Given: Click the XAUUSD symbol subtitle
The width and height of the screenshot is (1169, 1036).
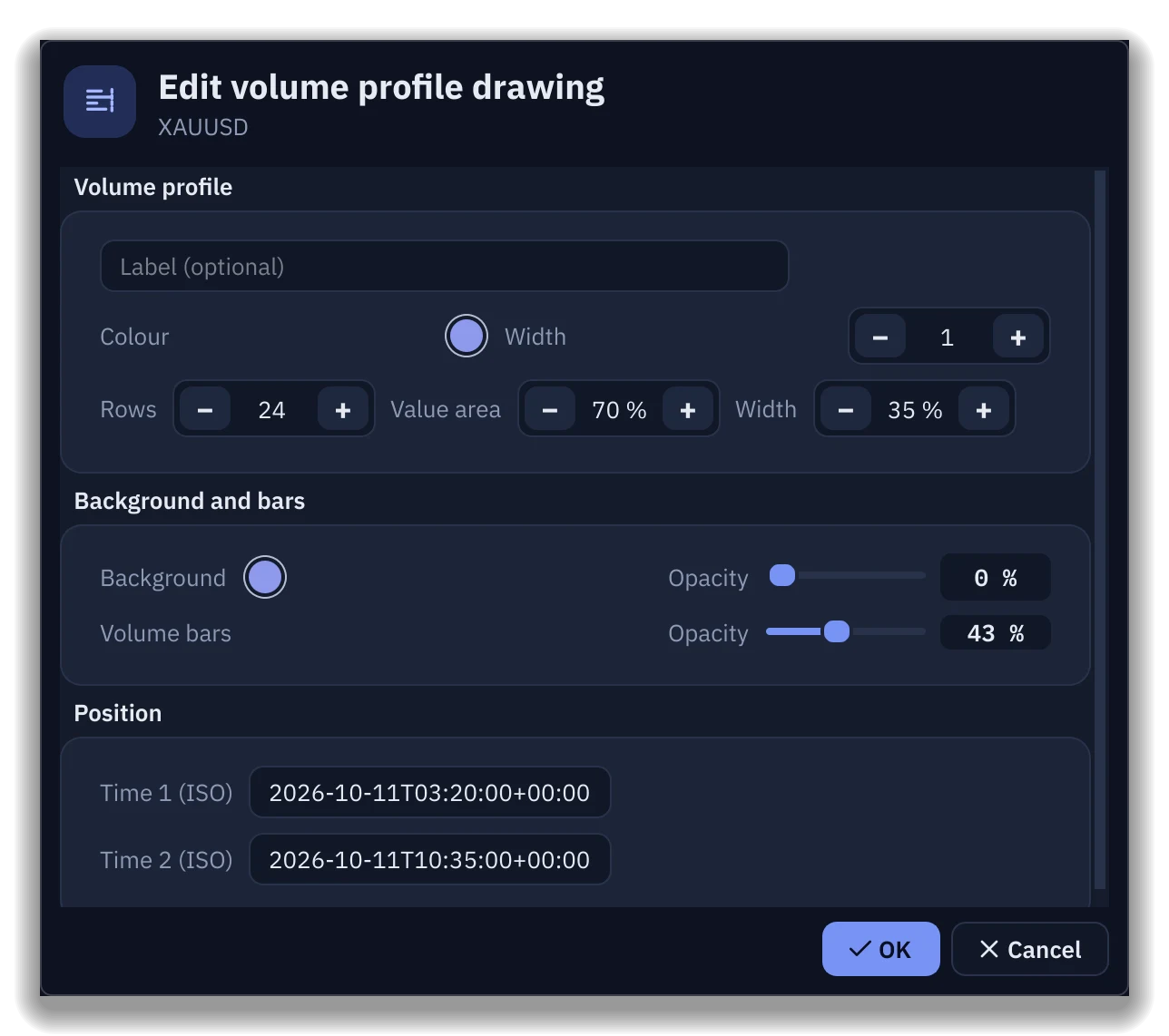Looking at the screenshot, I should (x=203, y=127).
